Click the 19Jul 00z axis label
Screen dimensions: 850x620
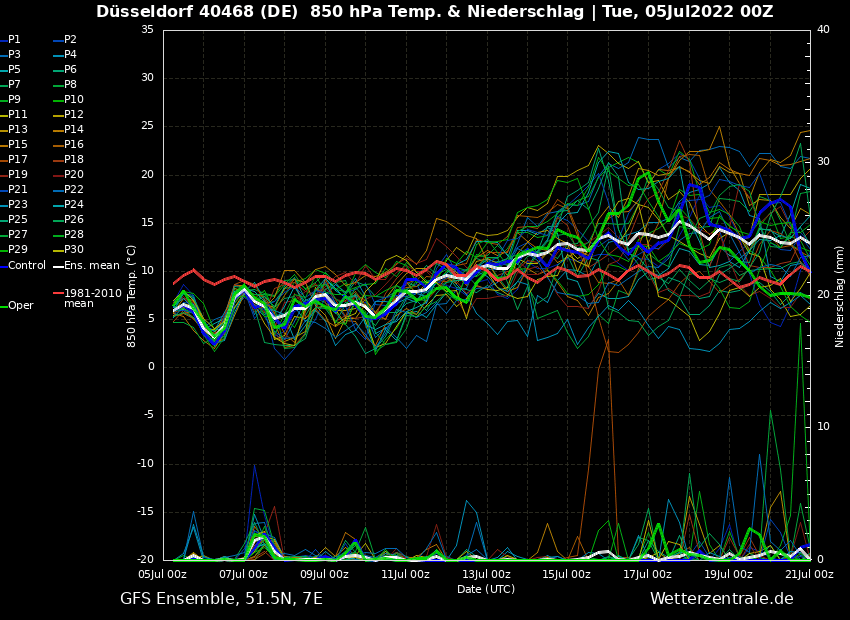(728, 575)
